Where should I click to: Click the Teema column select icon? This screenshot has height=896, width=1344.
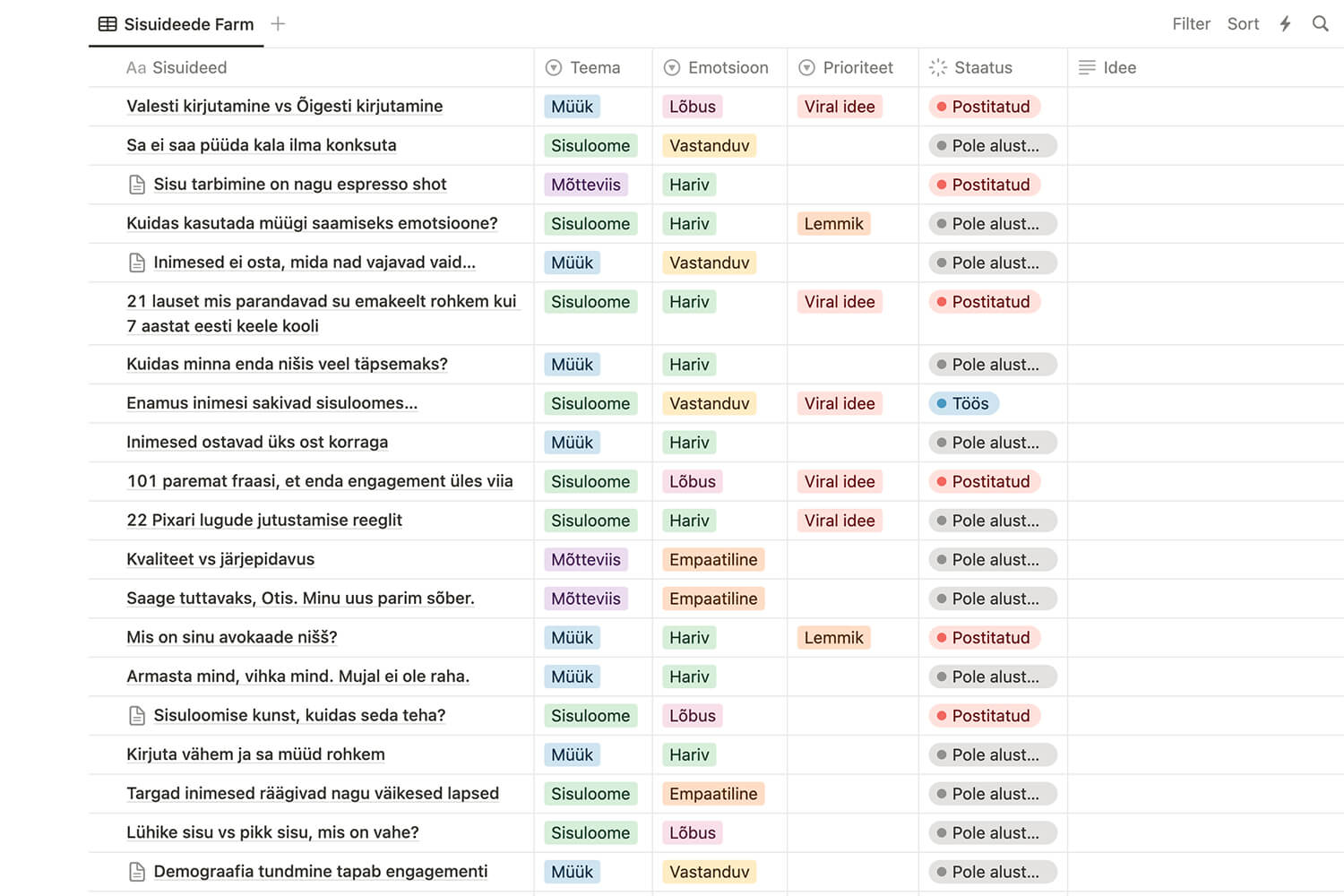tap(554, 68)
